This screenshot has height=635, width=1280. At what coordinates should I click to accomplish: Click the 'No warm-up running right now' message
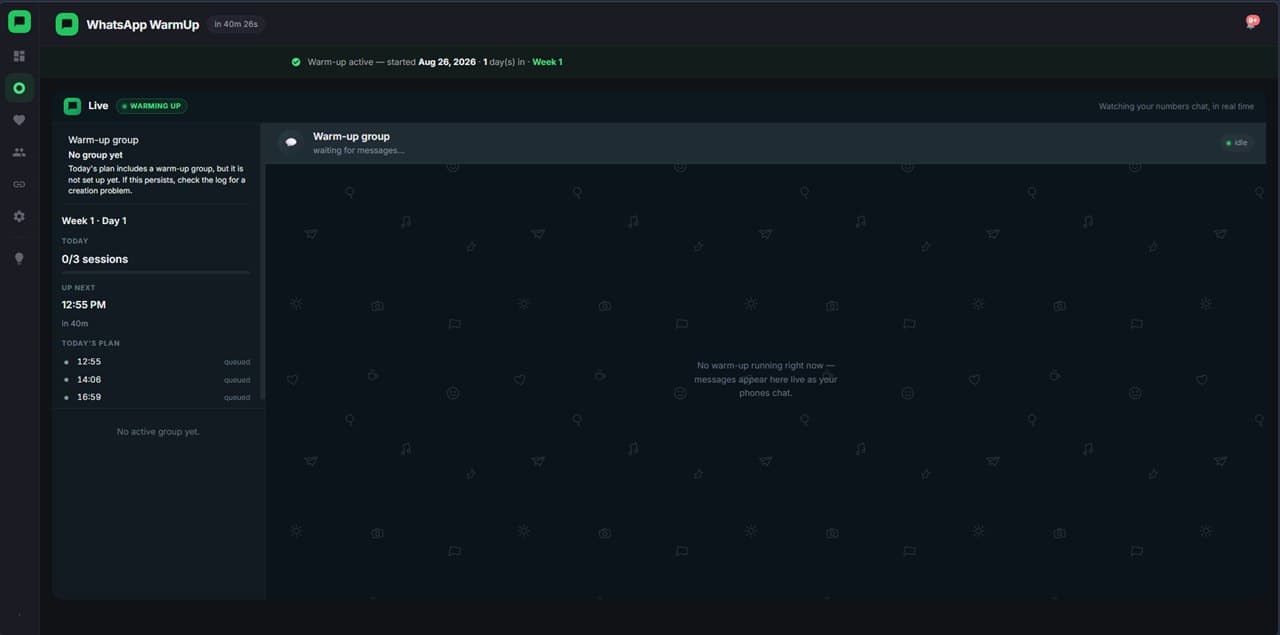click(767, 379)
